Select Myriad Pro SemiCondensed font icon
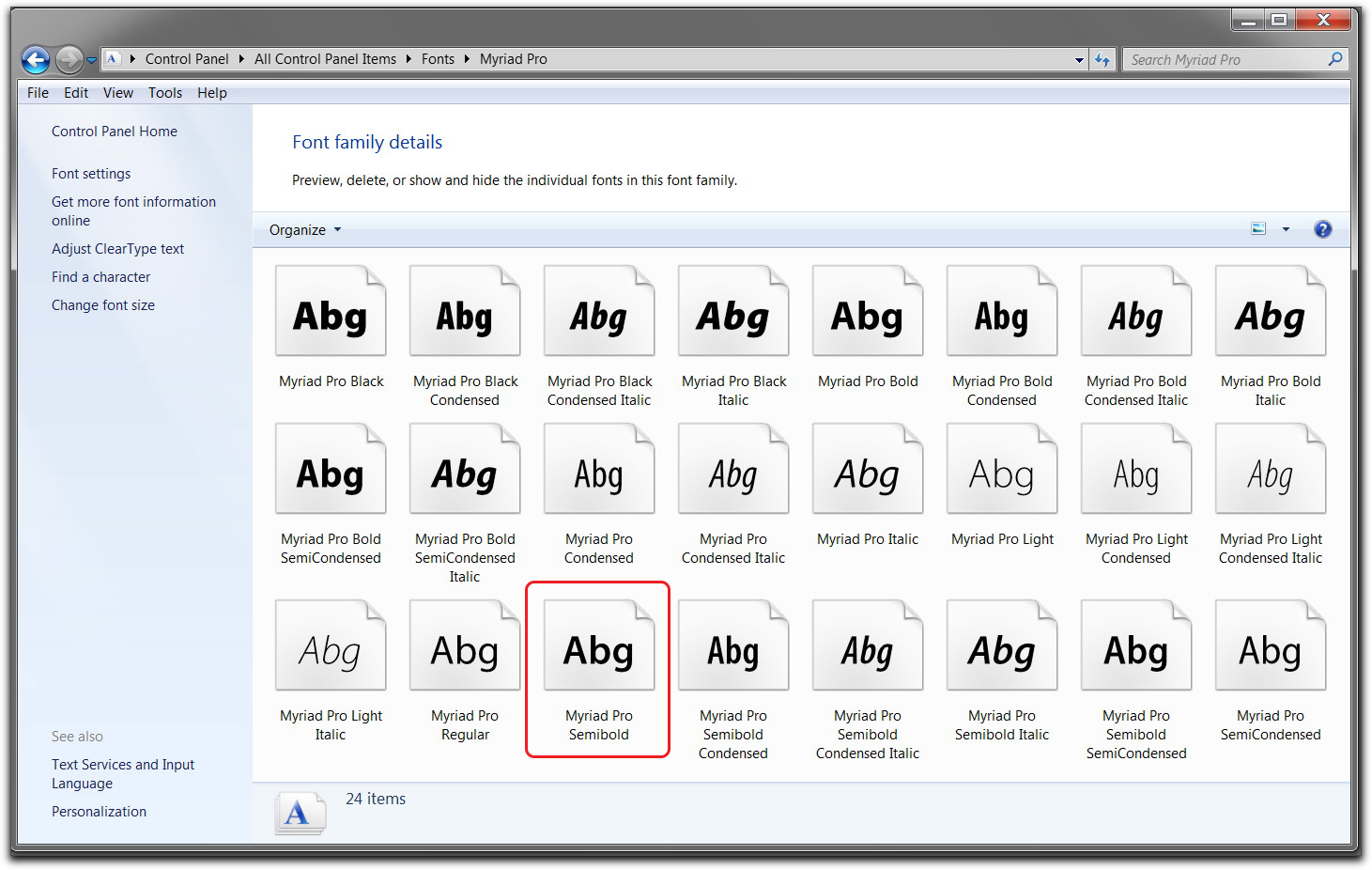This screenshot has width=1372, height=870. point(1271,646)
